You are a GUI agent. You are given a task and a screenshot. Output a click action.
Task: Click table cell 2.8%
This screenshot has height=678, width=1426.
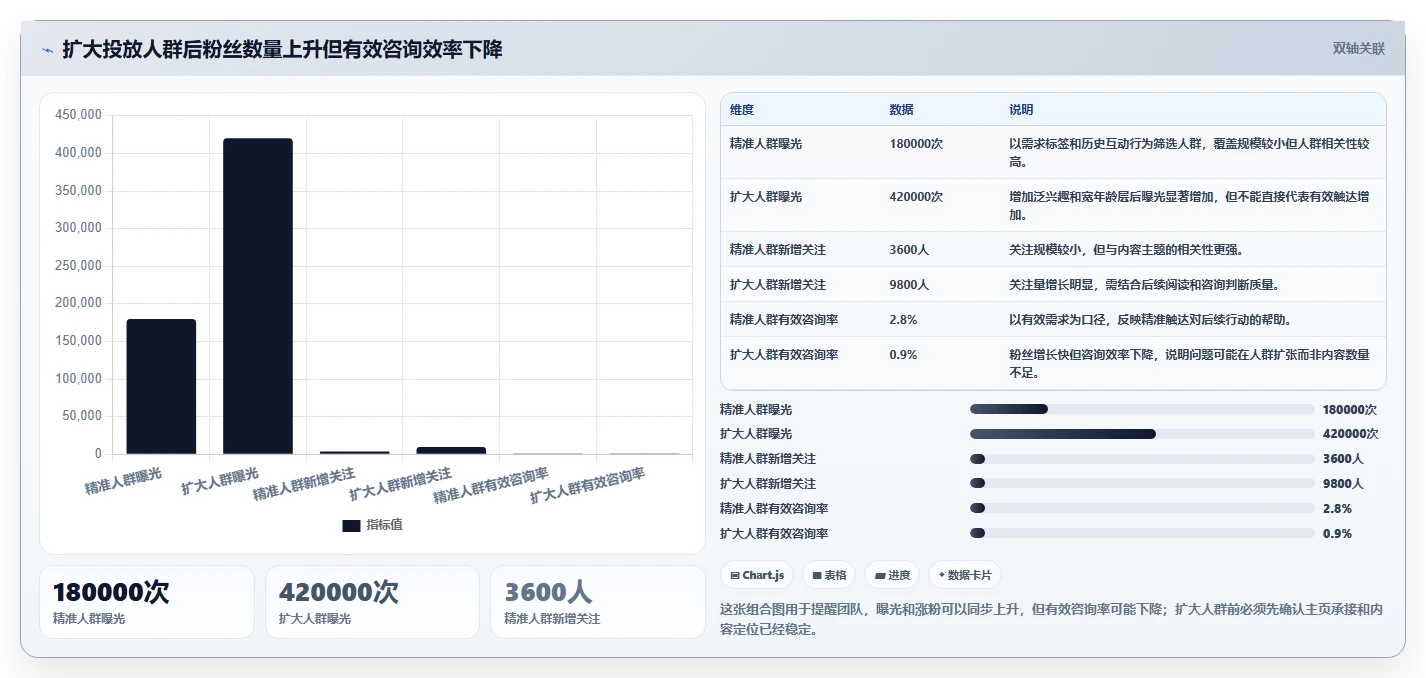tap(903, 320)
